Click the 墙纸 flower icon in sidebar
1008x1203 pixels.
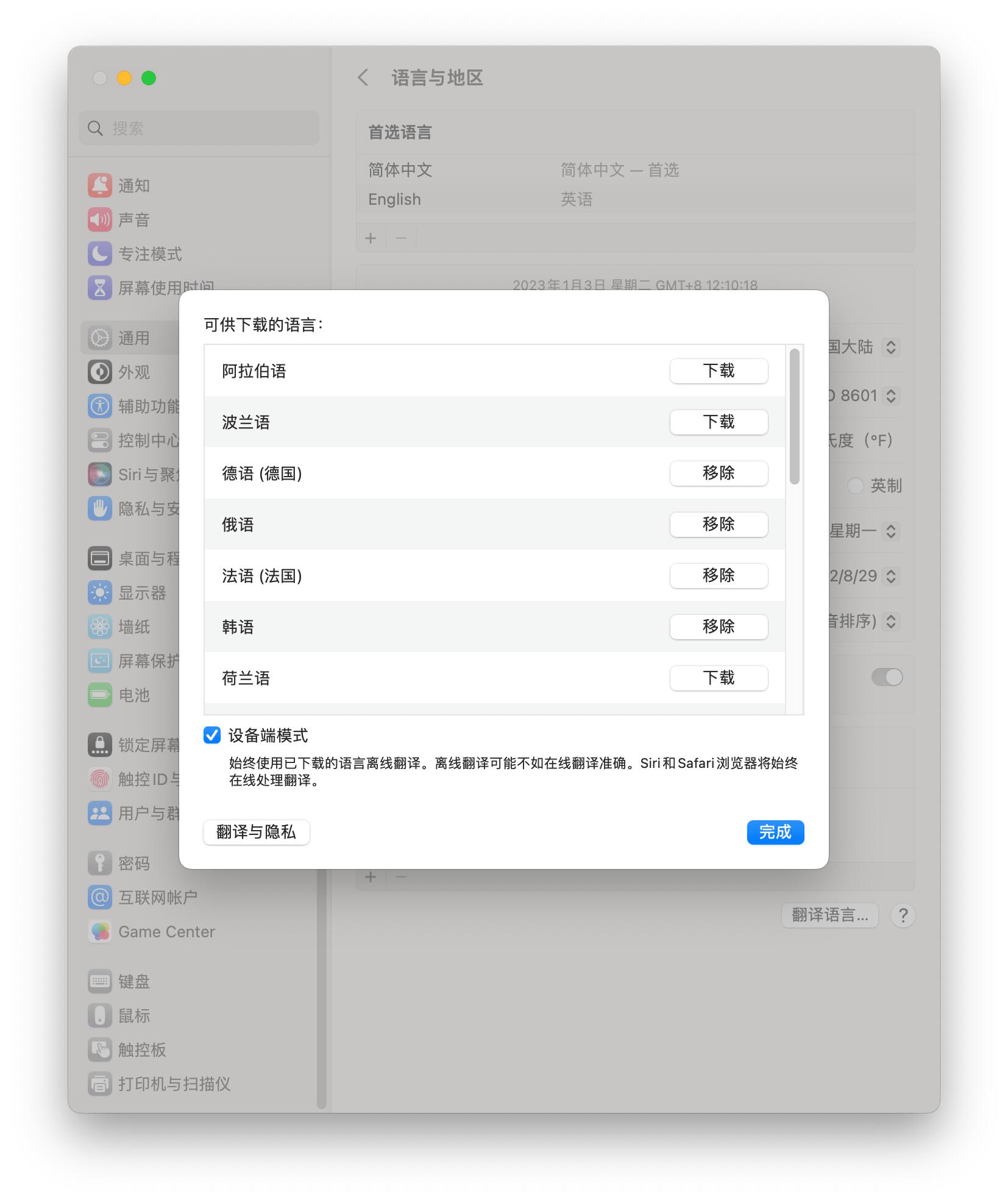pyautogui.click(x=99, y=626)
